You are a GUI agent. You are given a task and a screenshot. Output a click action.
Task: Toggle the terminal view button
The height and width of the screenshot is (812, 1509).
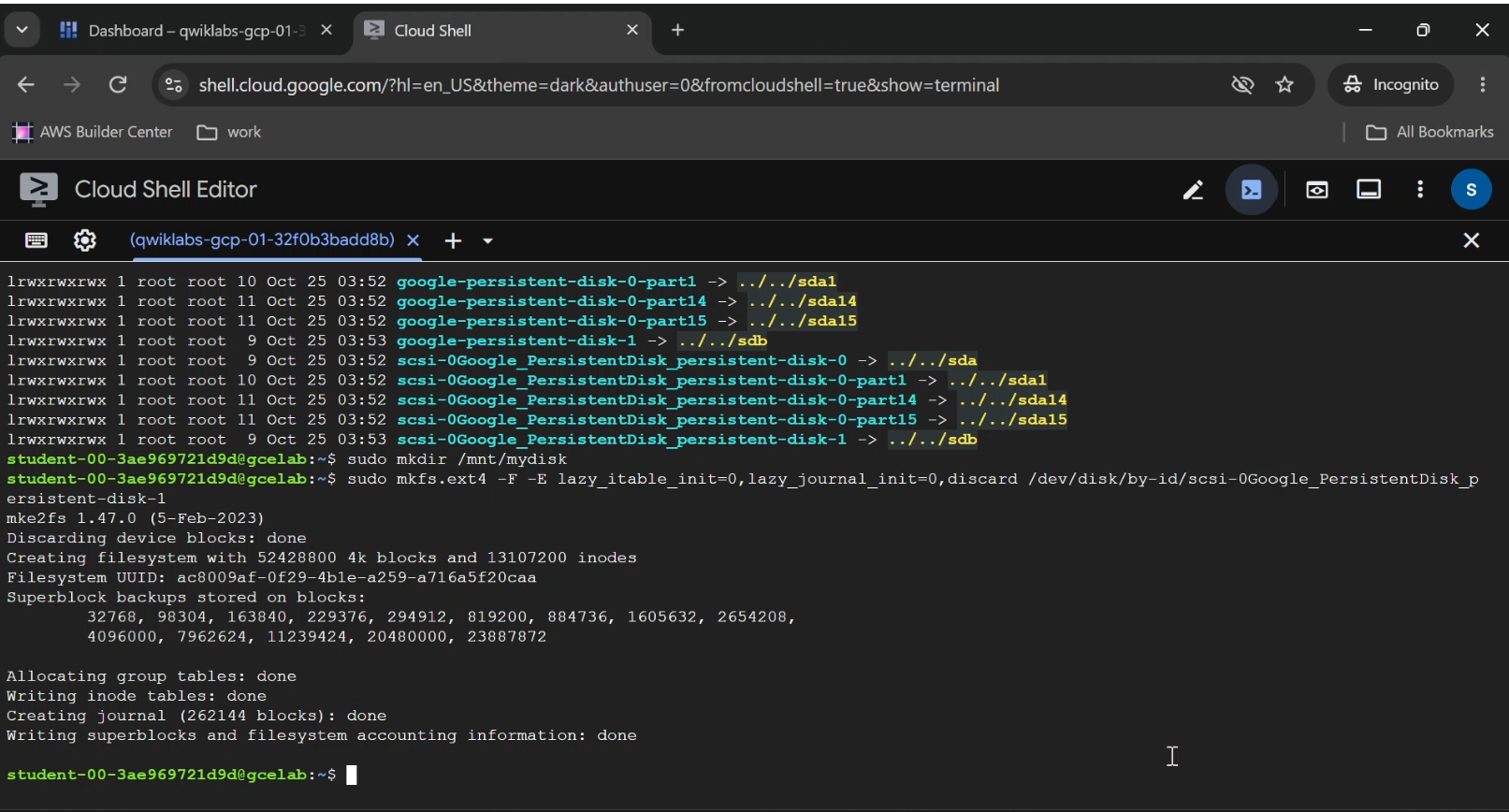[1252, 190]
